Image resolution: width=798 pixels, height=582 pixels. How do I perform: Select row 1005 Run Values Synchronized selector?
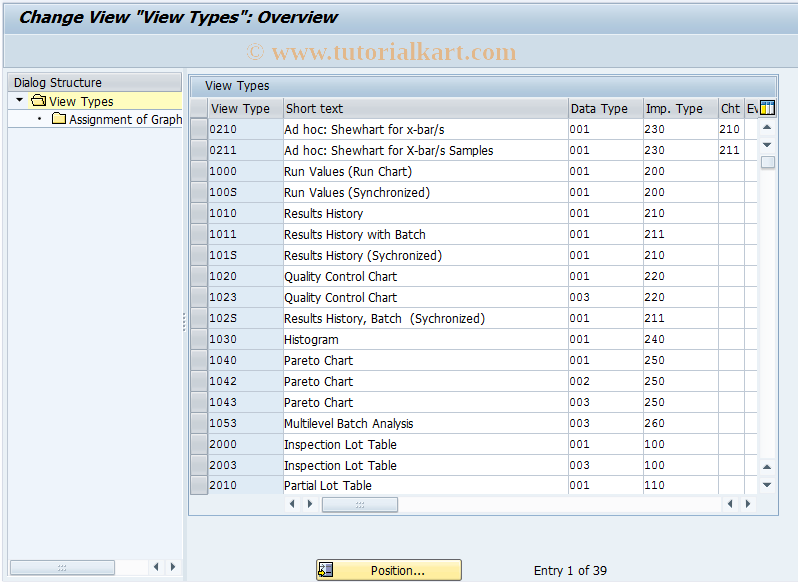click(x=199, y=192)
